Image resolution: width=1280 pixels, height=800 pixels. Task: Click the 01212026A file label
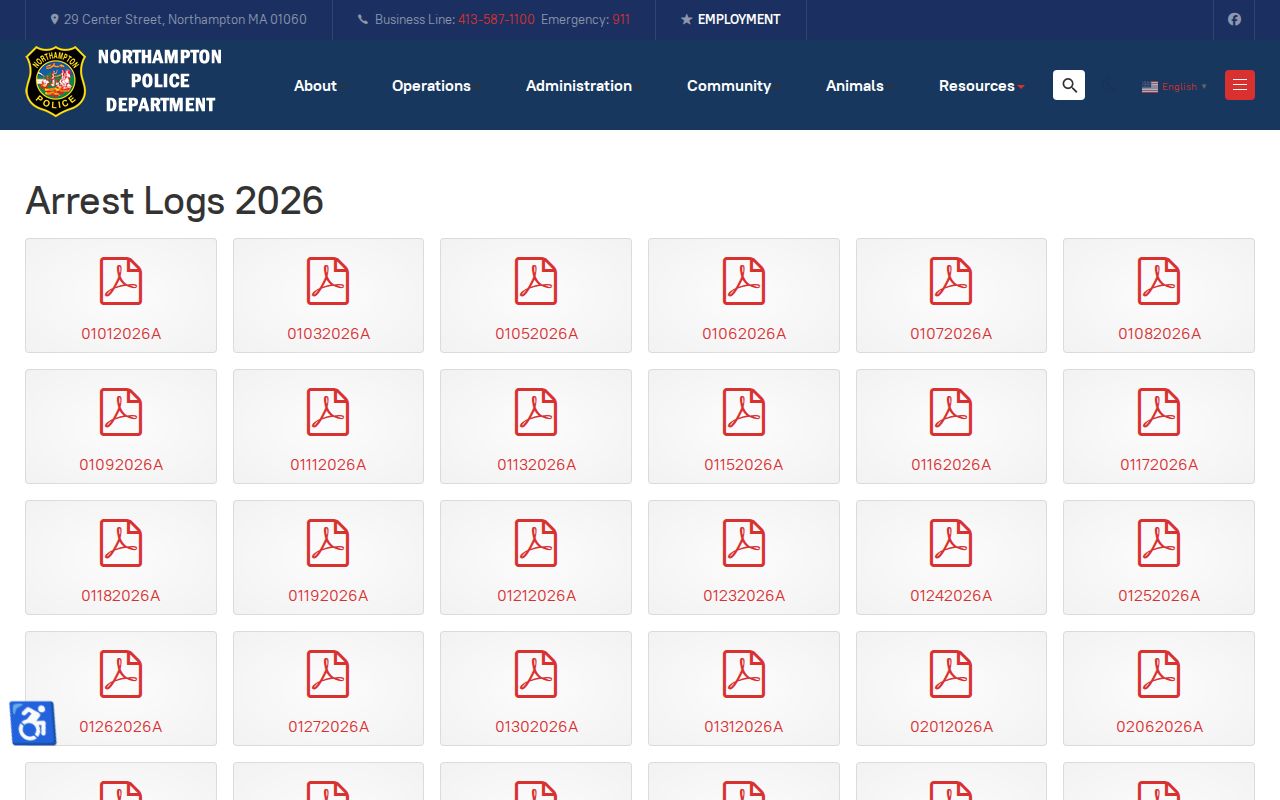pos(536,595)
